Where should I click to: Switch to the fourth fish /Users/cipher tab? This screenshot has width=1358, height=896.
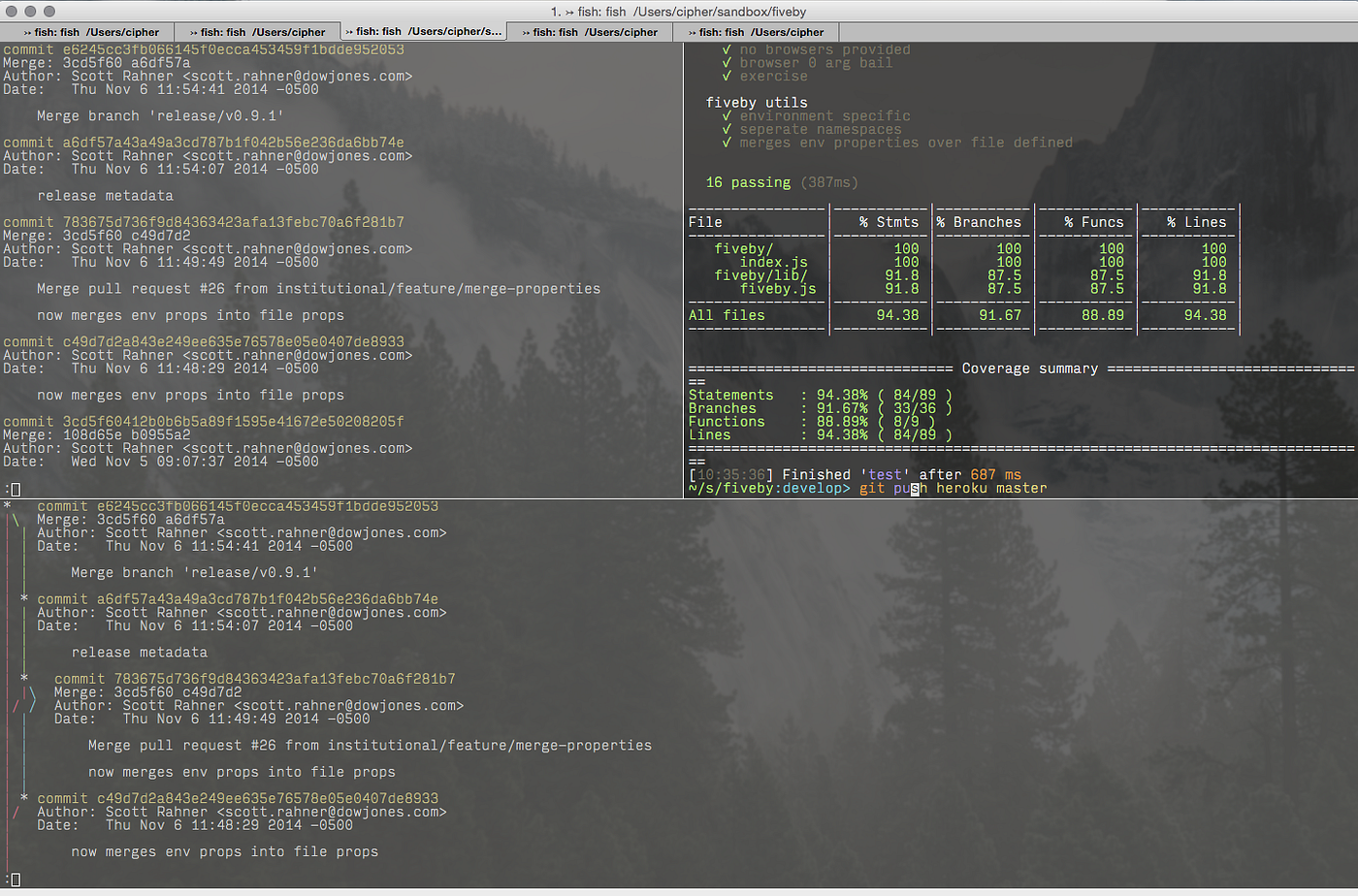590,32
